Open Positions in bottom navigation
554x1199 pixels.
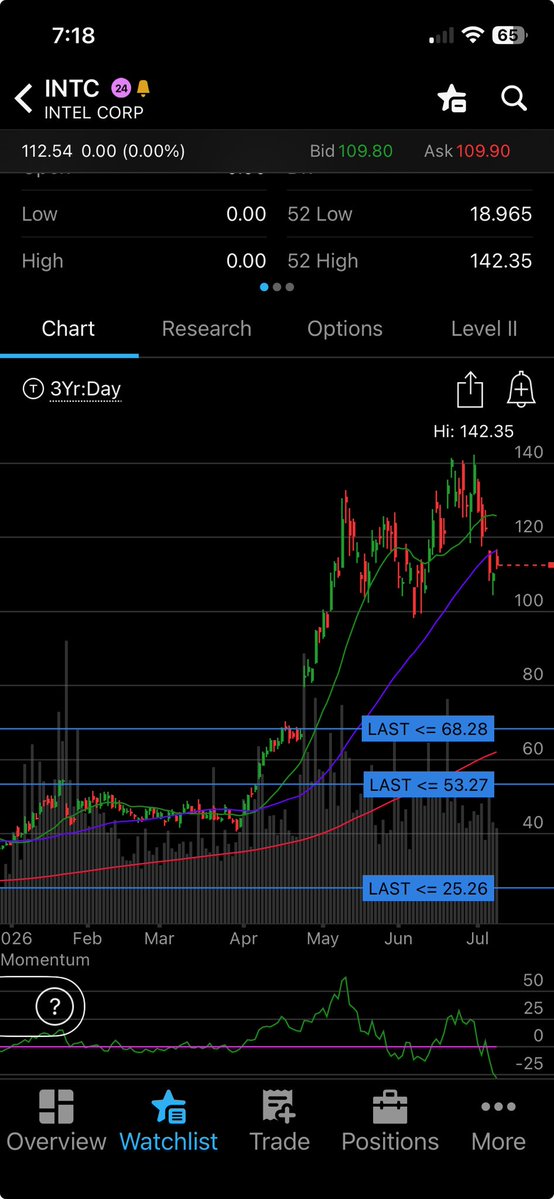[389, 1122]
